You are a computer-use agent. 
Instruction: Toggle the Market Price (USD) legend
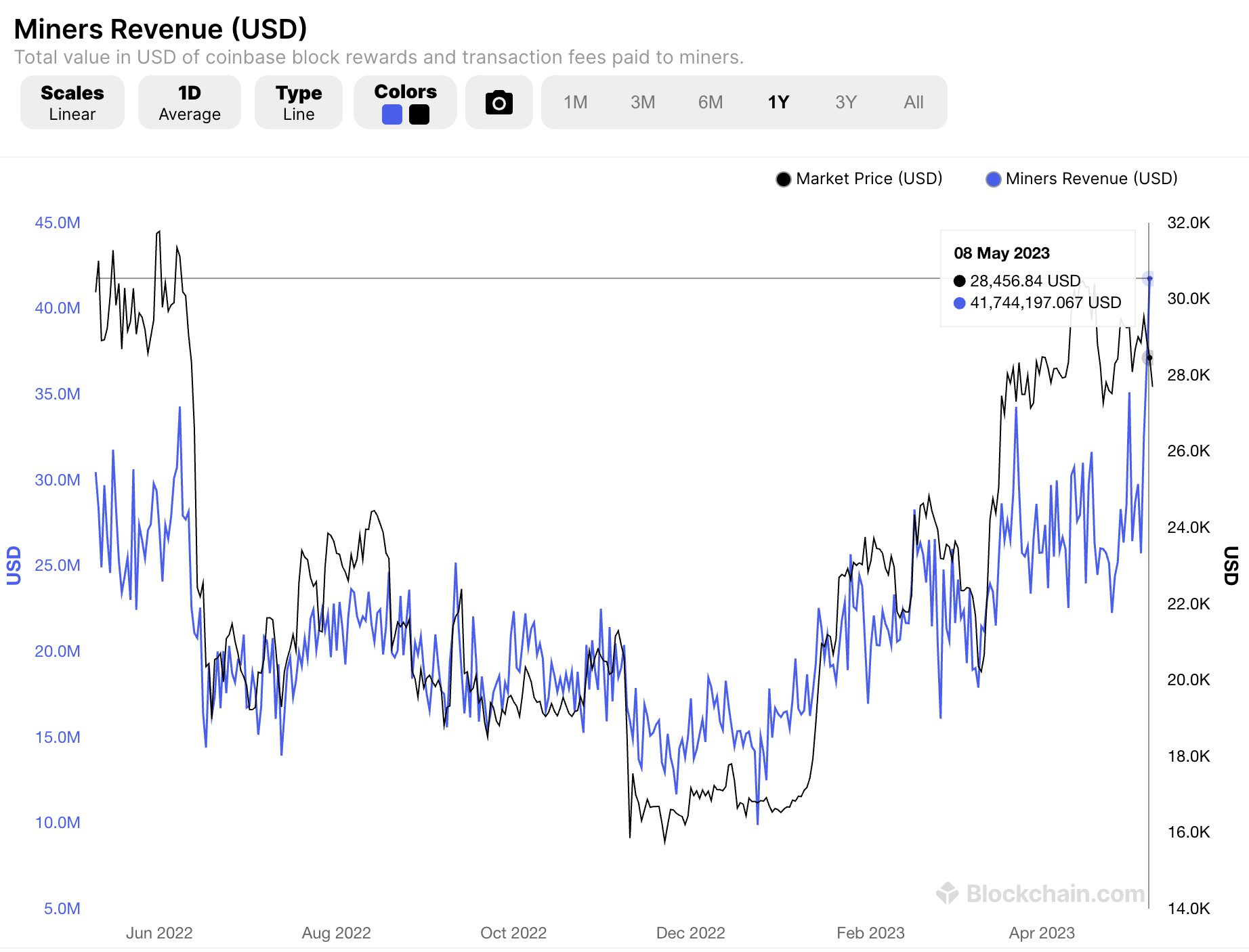pos(859,179)
